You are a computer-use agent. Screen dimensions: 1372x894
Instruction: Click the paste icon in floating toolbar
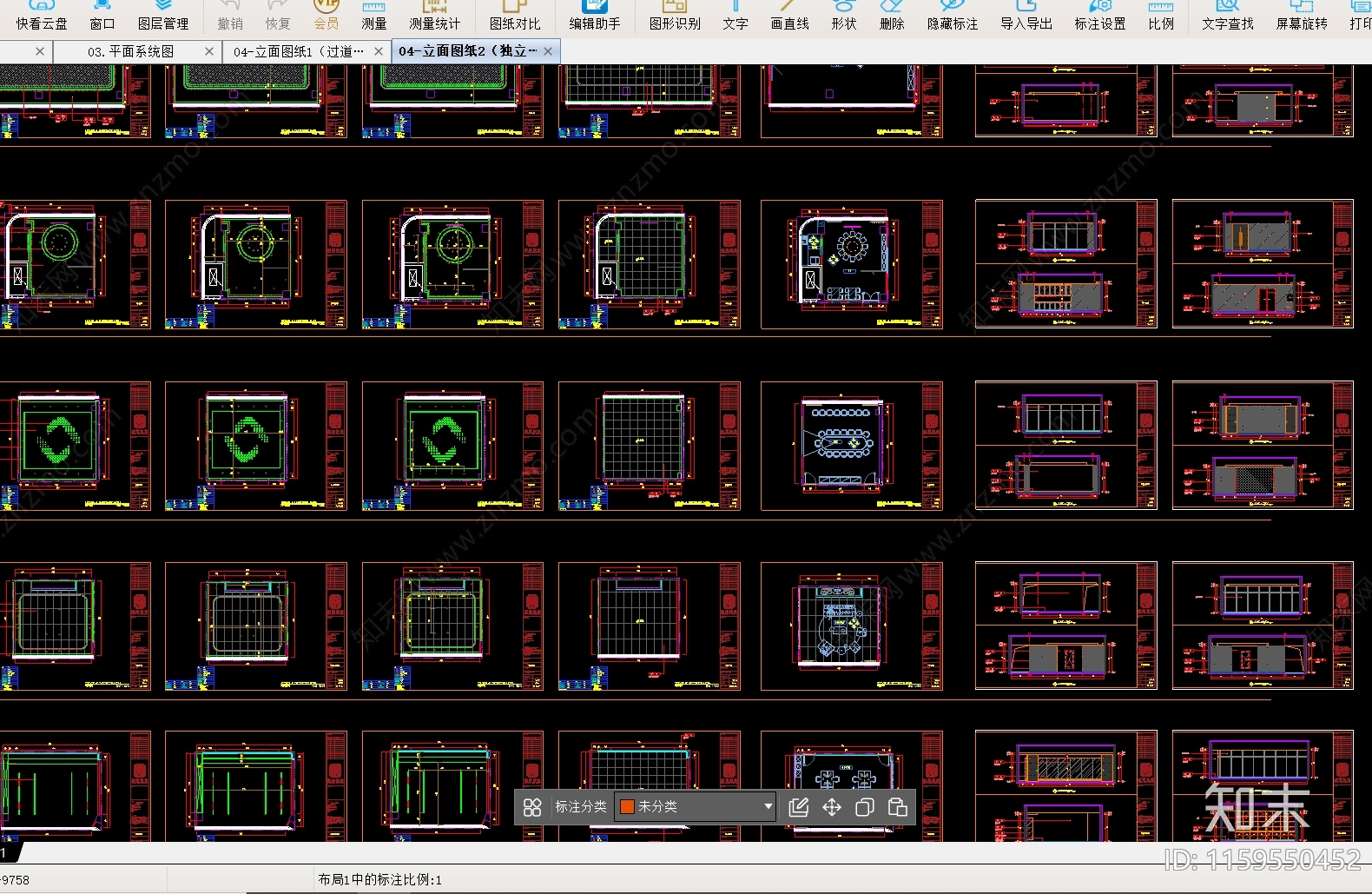(x=898, y=807)
